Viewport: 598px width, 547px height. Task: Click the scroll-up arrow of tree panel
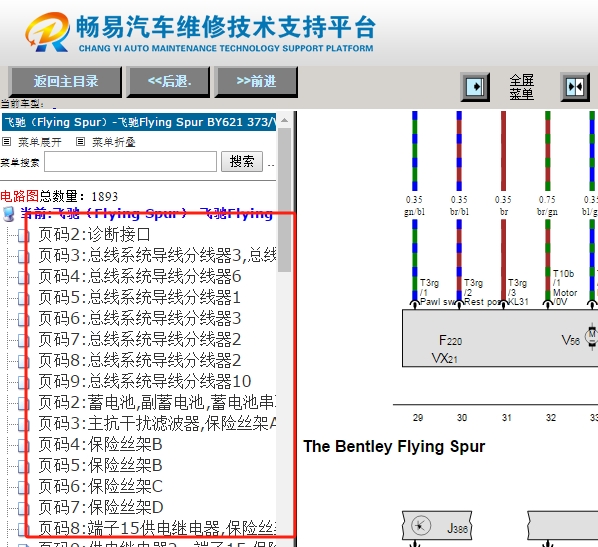coord(284,120)
